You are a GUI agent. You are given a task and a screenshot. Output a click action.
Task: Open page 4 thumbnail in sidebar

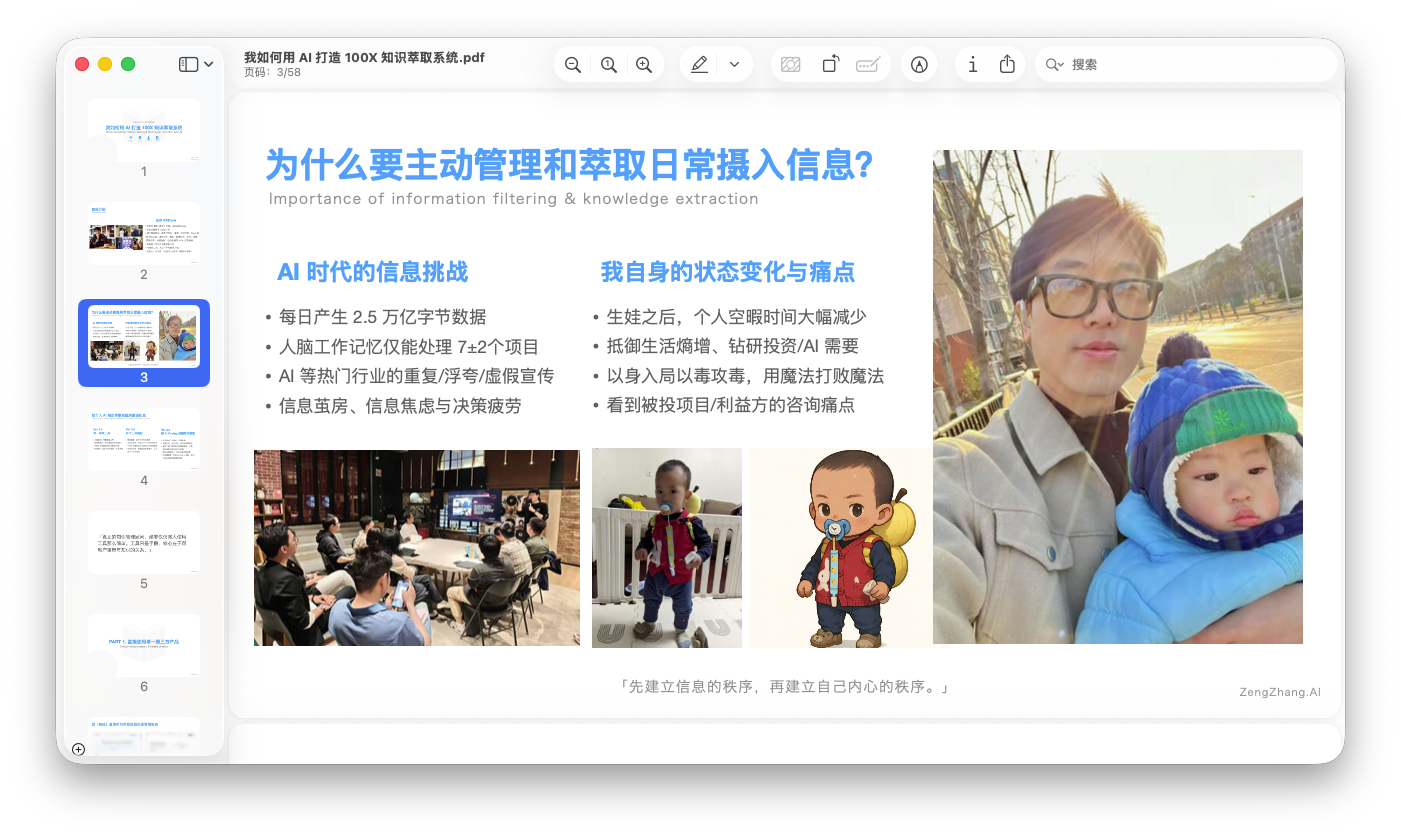coord(144,439)
